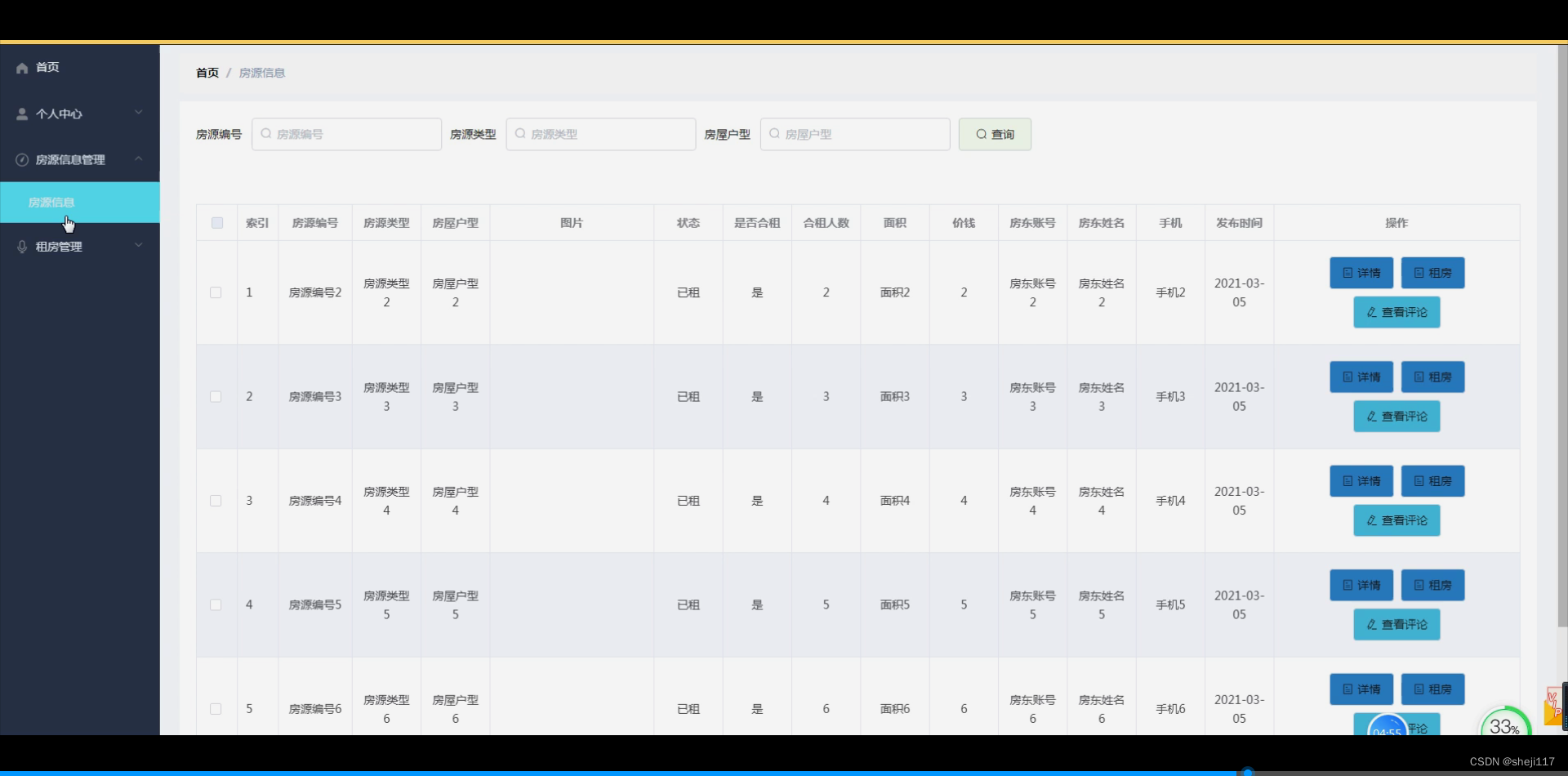Click cell 手机3
This screenshot has width=1568, height=776.
click(x=1170, y=397)
